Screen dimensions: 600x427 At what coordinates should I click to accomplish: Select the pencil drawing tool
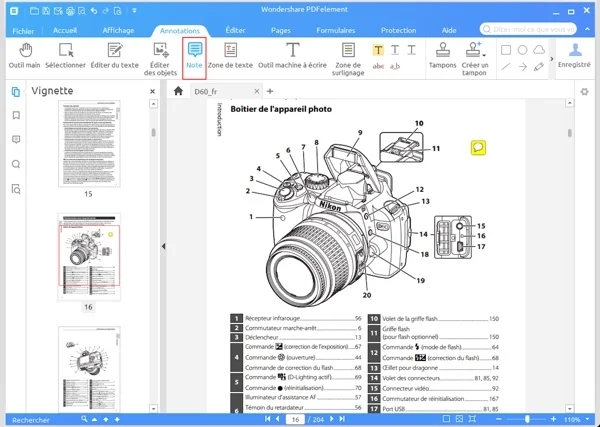(539, 67)
